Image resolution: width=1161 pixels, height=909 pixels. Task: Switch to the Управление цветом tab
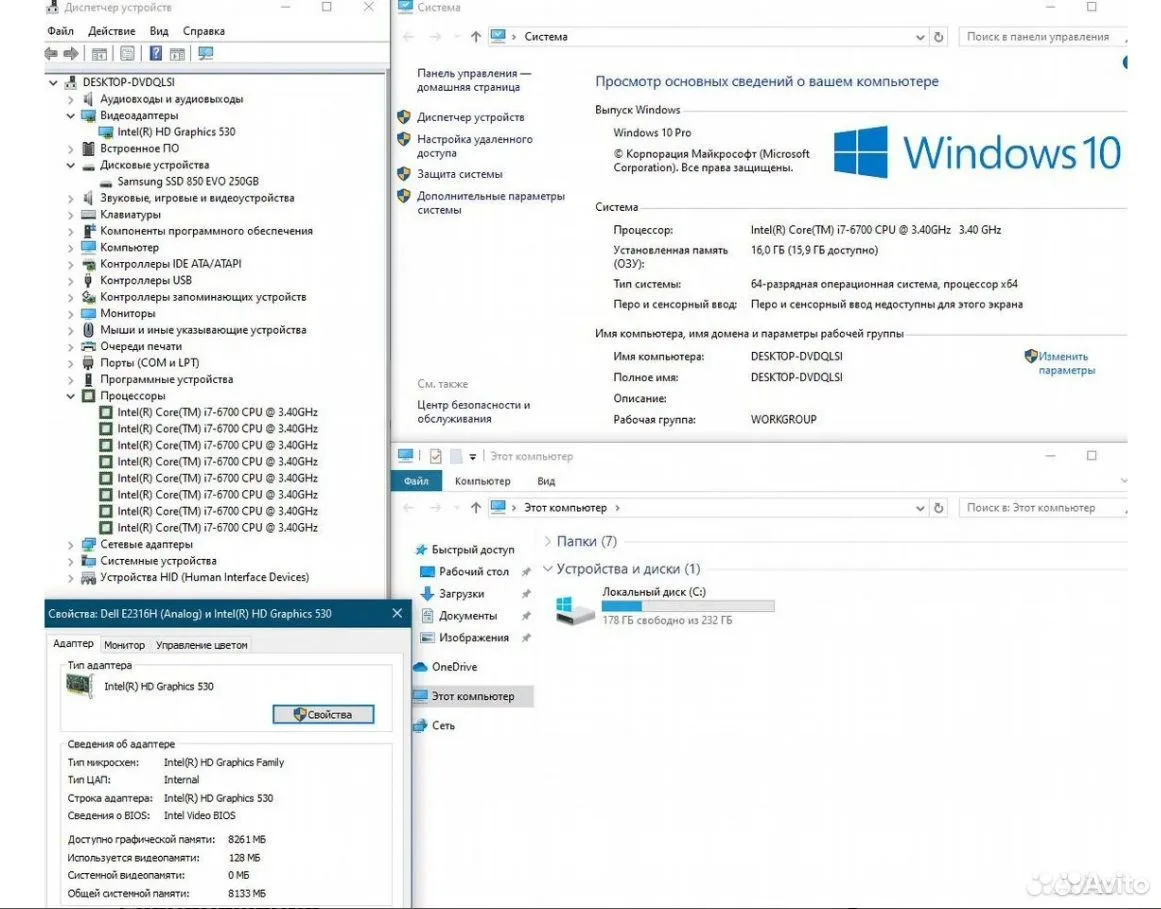[x=201, y=645]
